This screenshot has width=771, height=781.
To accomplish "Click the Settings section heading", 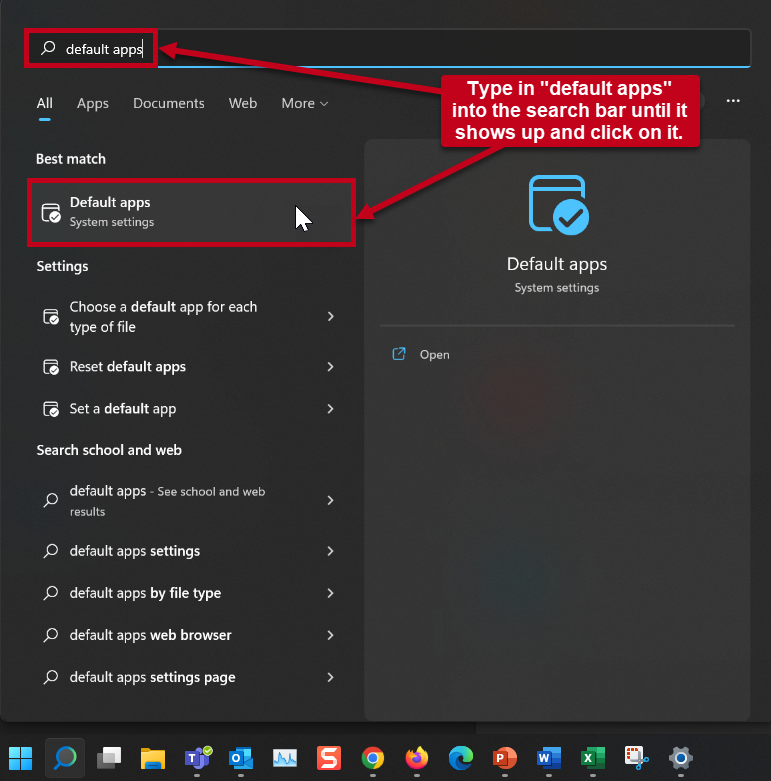I will (62, 266).
